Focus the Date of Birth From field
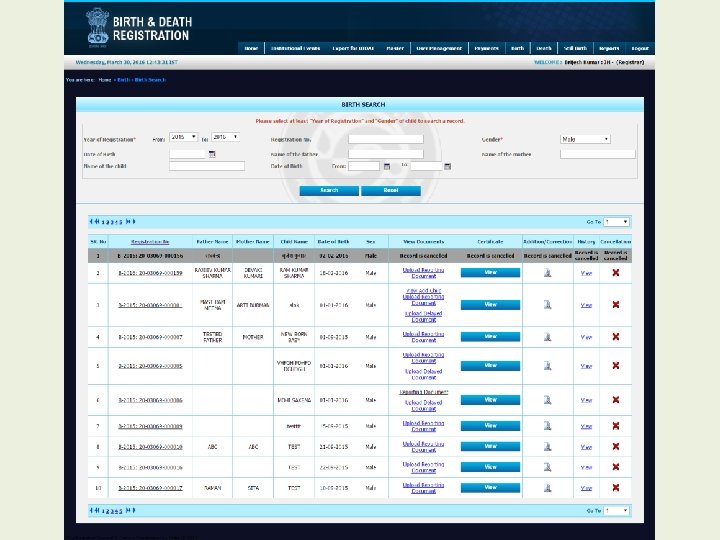720x540 pixels. (364, 166)
